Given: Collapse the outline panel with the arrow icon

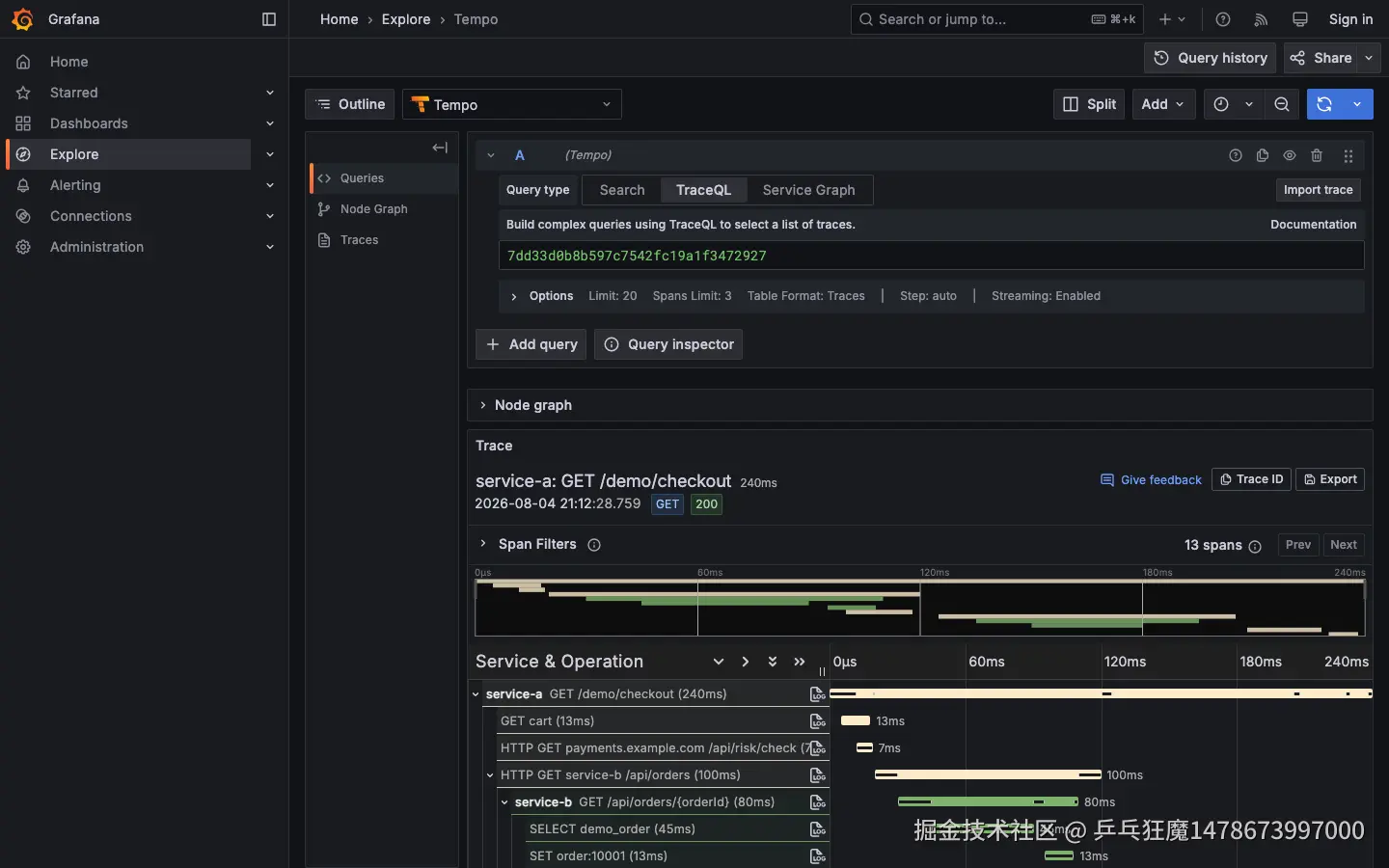Looking at the screenshot, I should [440, 148].
